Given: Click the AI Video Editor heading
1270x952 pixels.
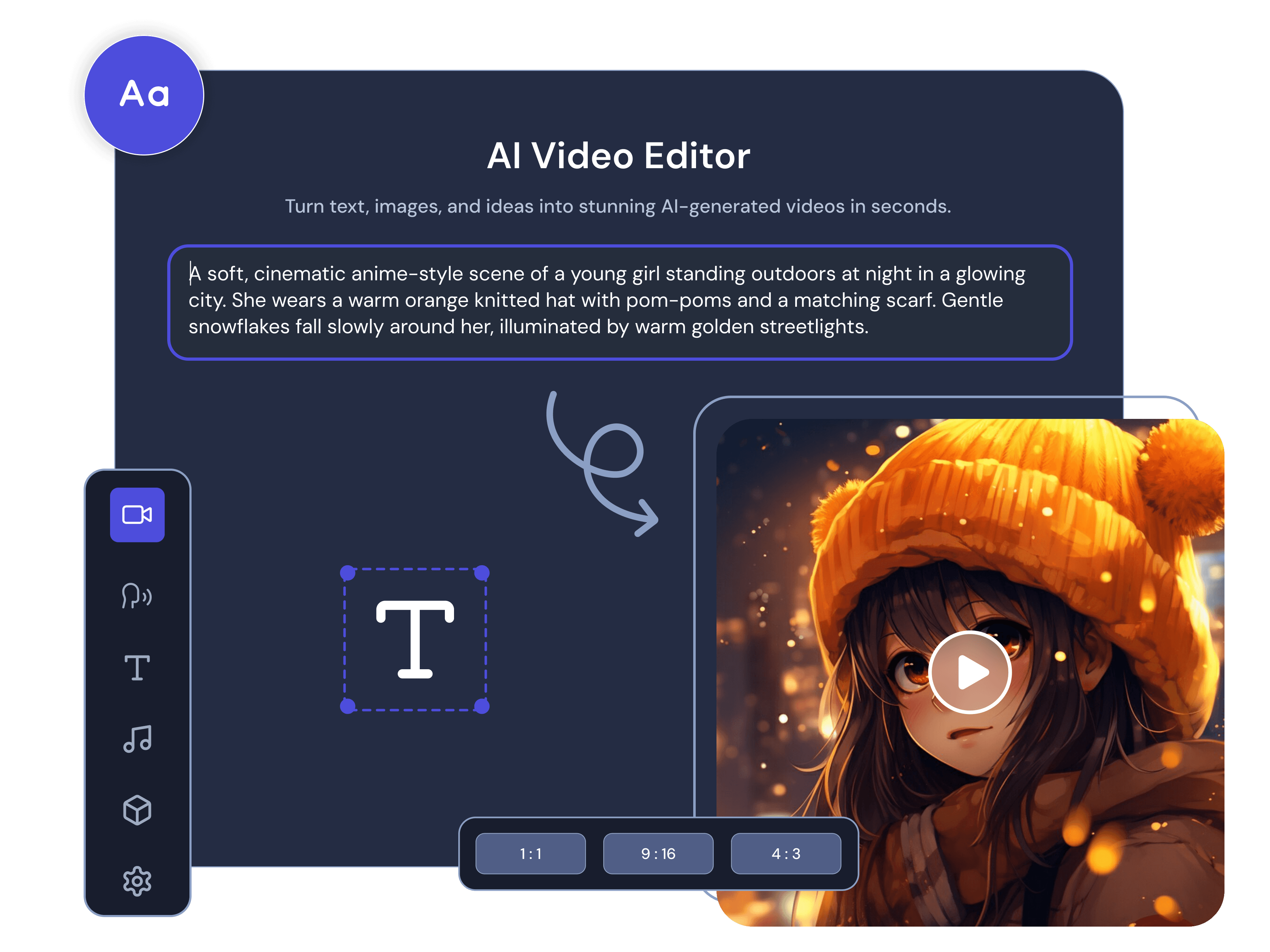Looking at the screenshot, I should click(x=618, y=155).
